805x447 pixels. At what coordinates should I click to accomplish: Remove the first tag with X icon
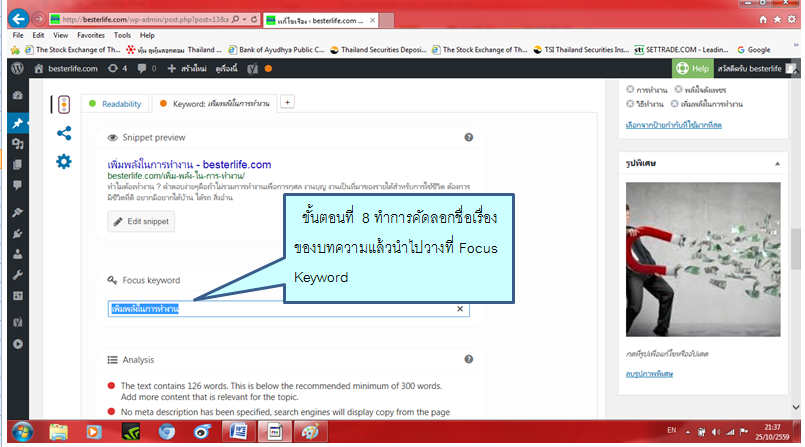tap(630, 89)
